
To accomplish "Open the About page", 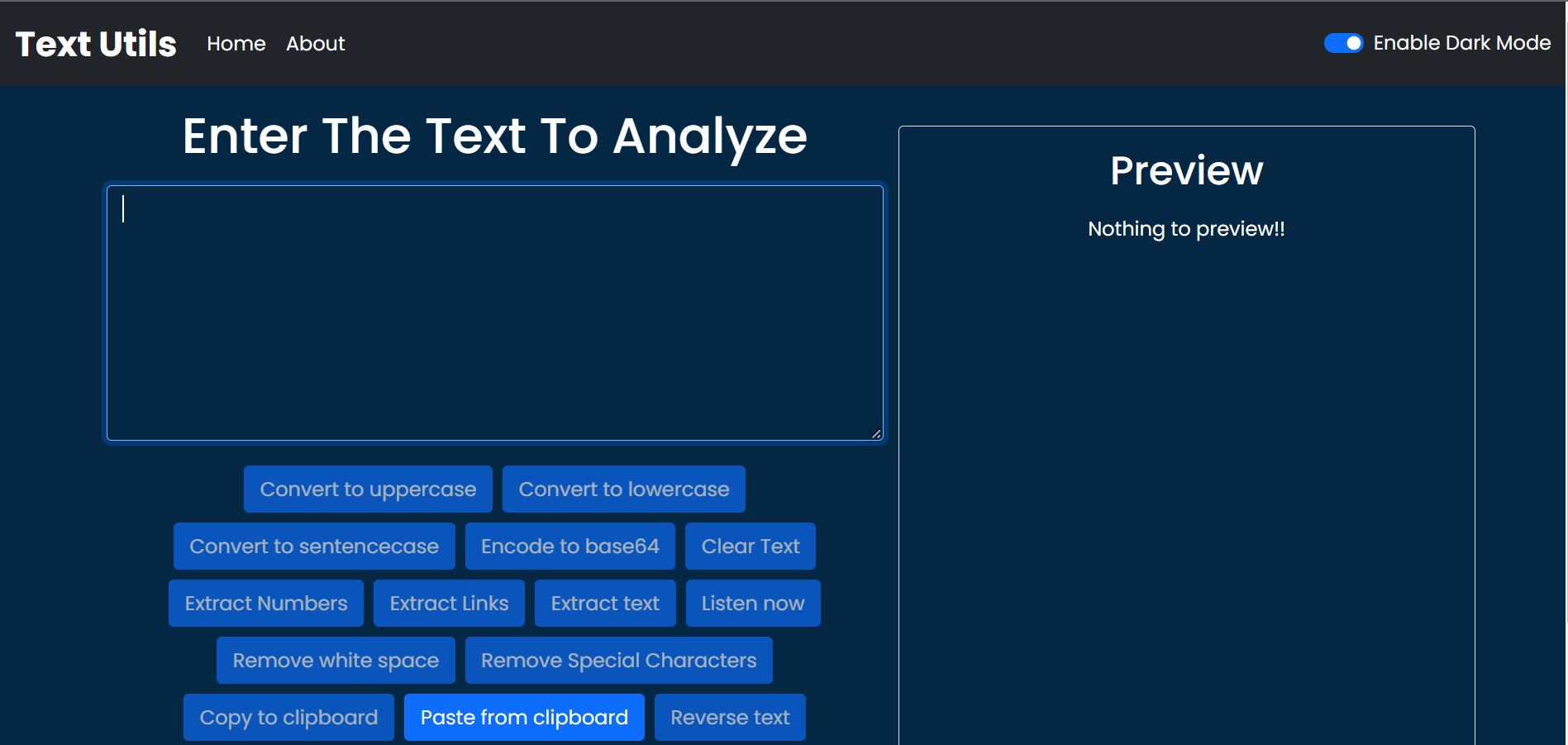I will [315, 43].
